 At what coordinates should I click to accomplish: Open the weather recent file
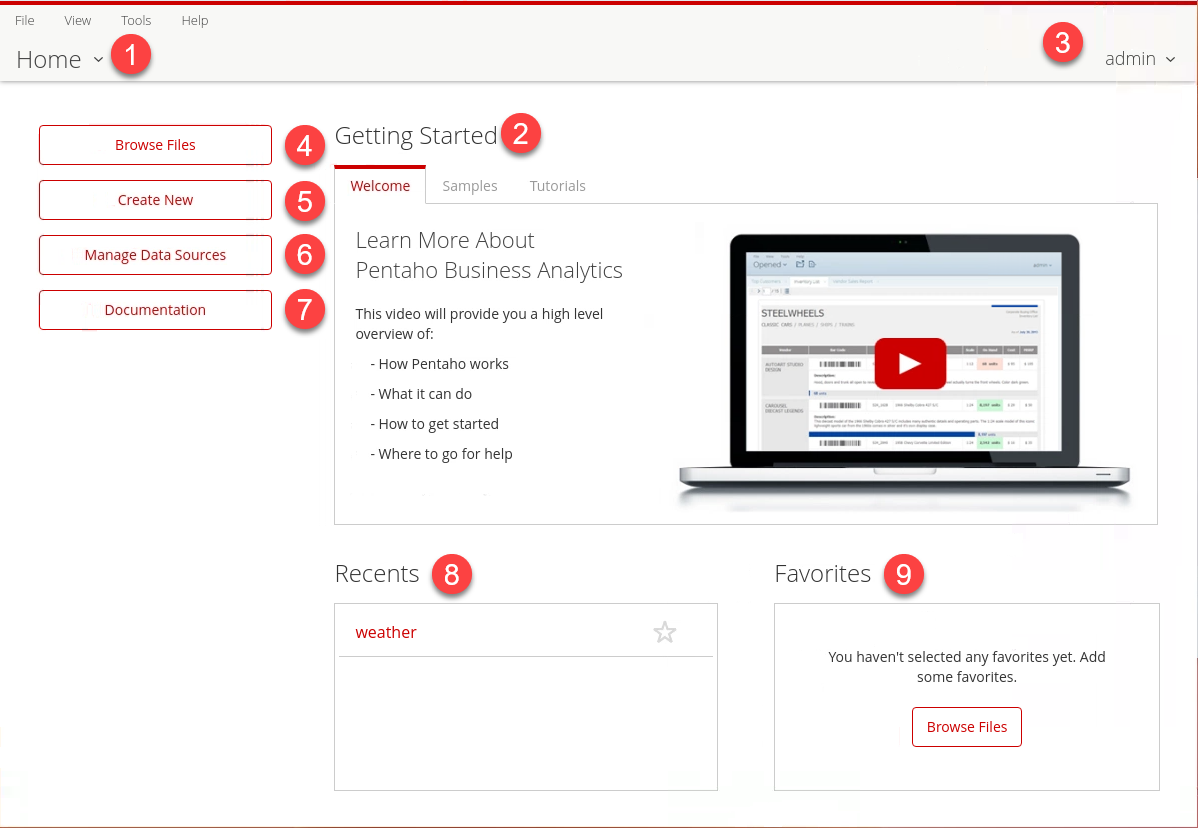coord(386,632)
